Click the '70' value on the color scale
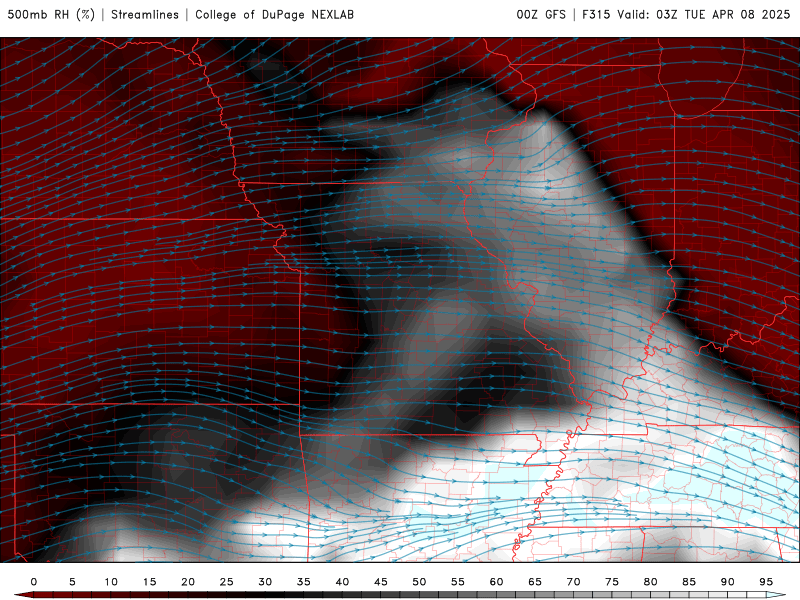 (573, 582)
